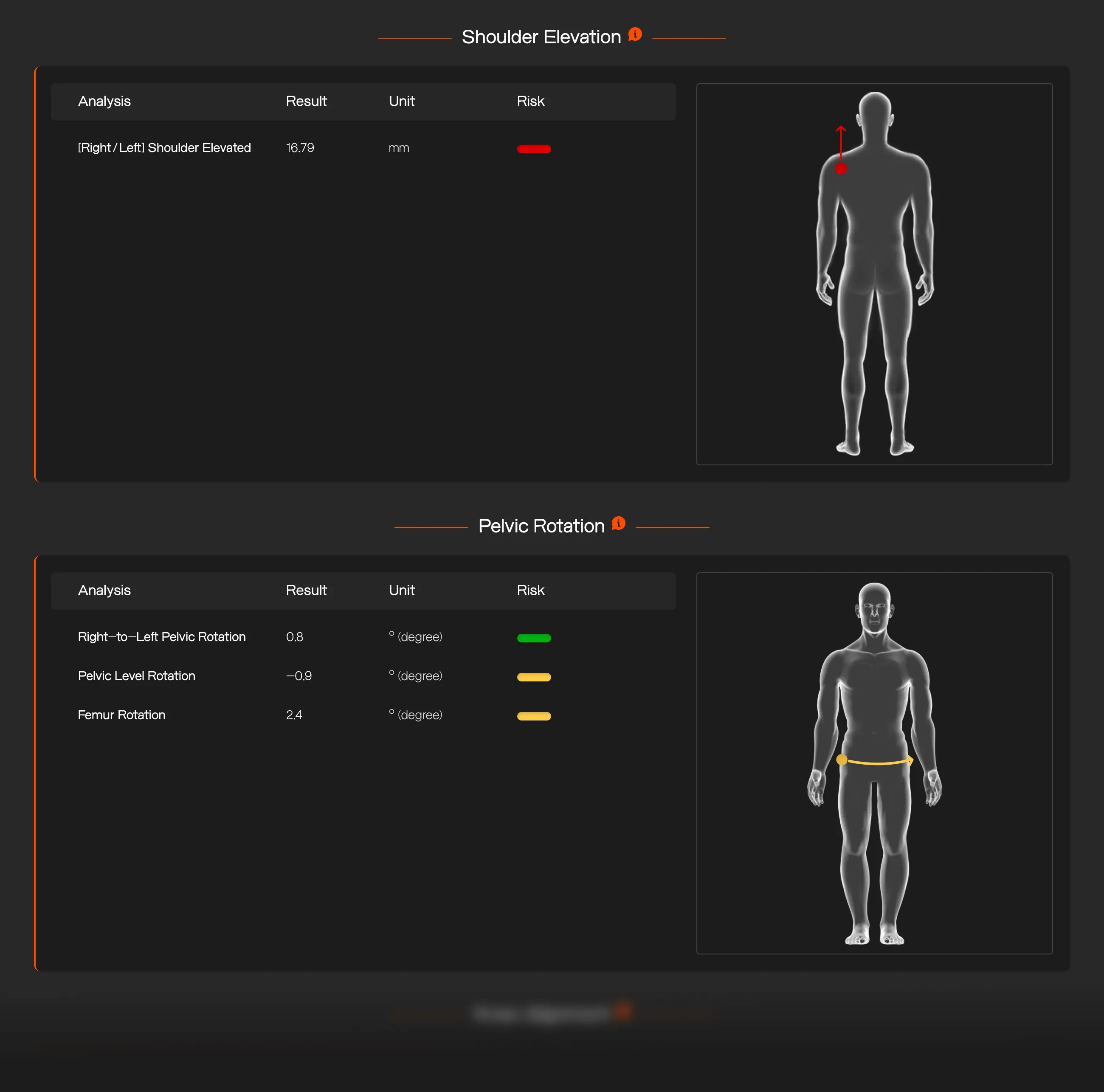The width and height of the screenshot is (1104, 1092).
Task: Open the Pelvic Rotation info tooltip
Action: 618,523
